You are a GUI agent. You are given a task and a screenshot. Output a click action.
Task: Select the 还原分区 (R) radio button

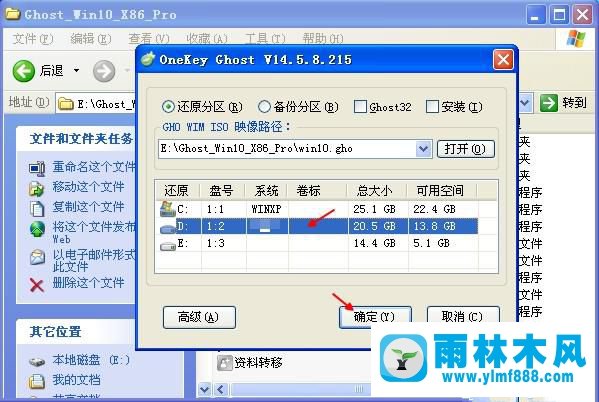click(x=168, y=107)
